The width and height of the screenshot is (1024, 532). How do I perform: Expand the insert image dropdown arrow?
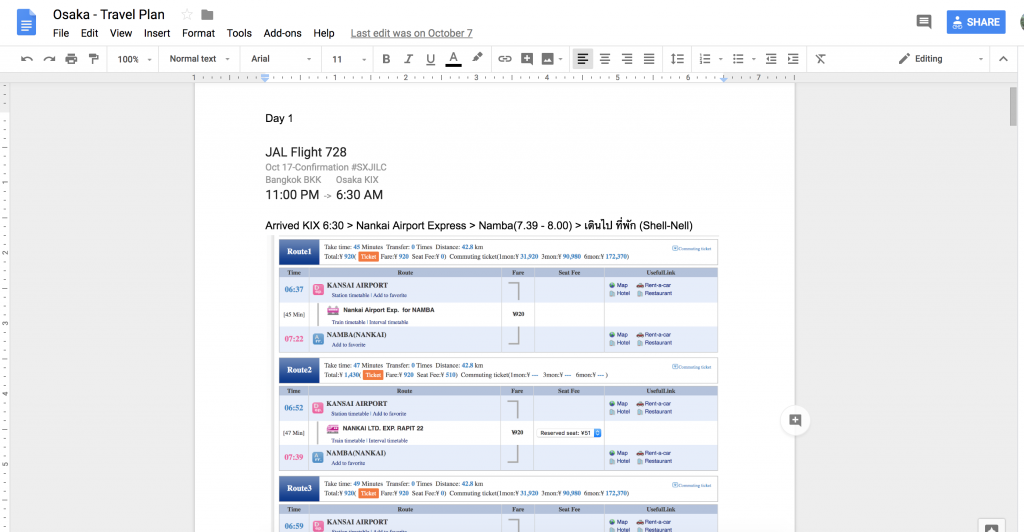(x=560, y=59)
